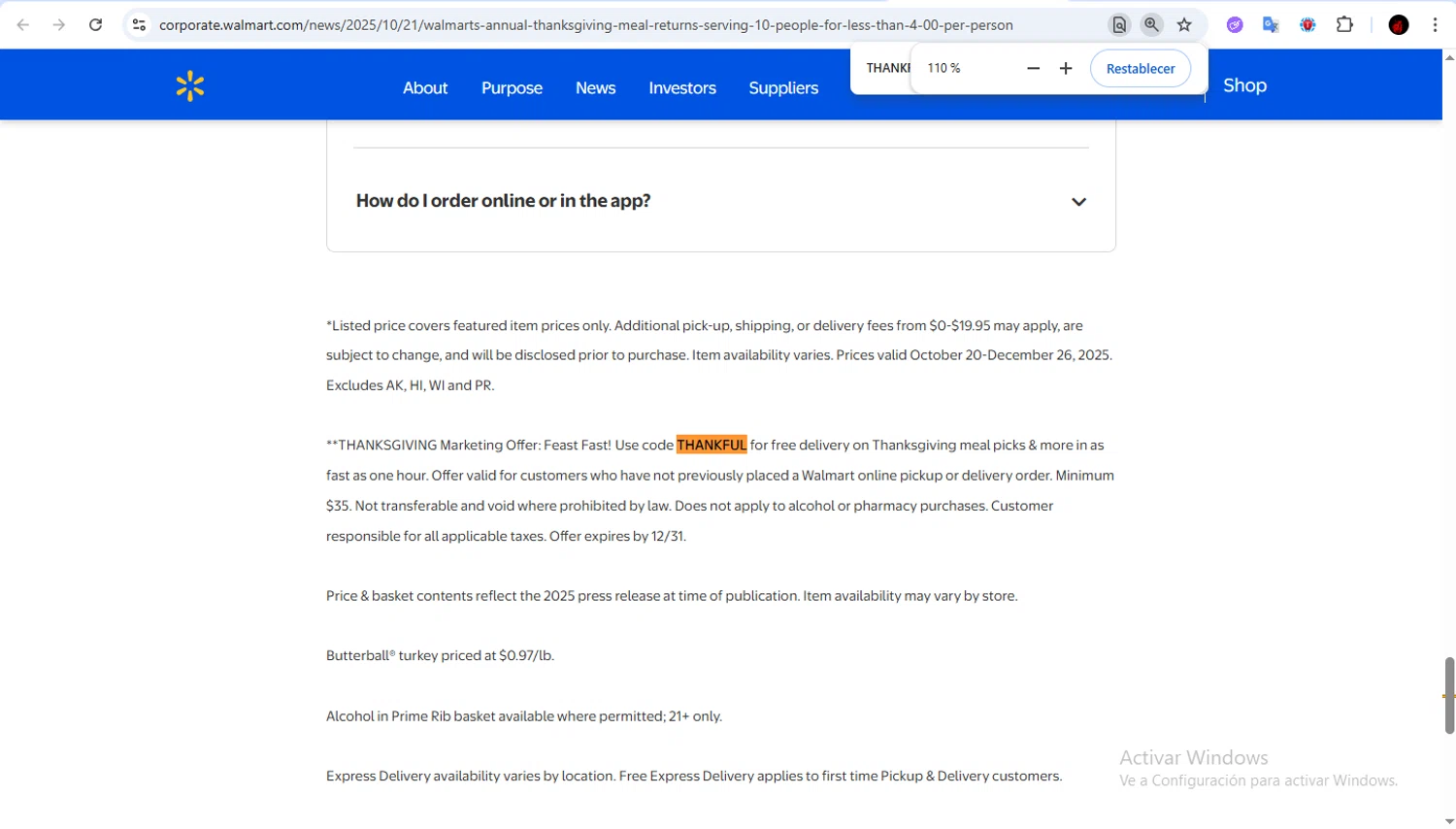Open site information icon in address bar

coord(139,25)
